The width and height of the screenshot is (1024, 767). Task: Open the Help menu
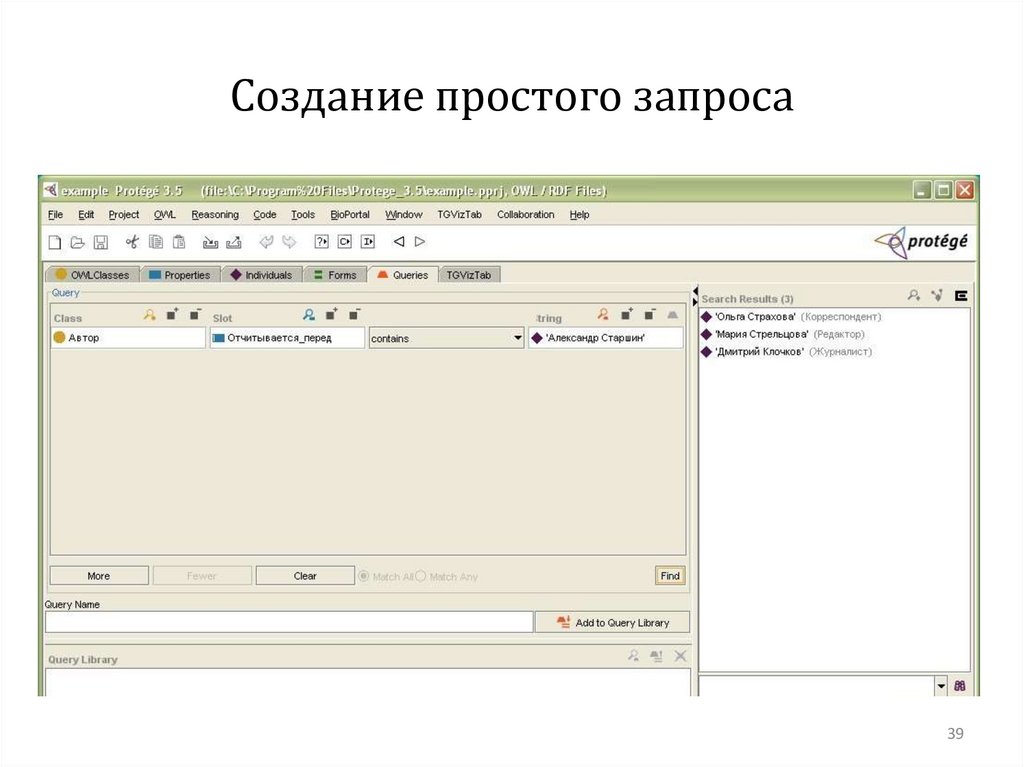pos(579,214)
